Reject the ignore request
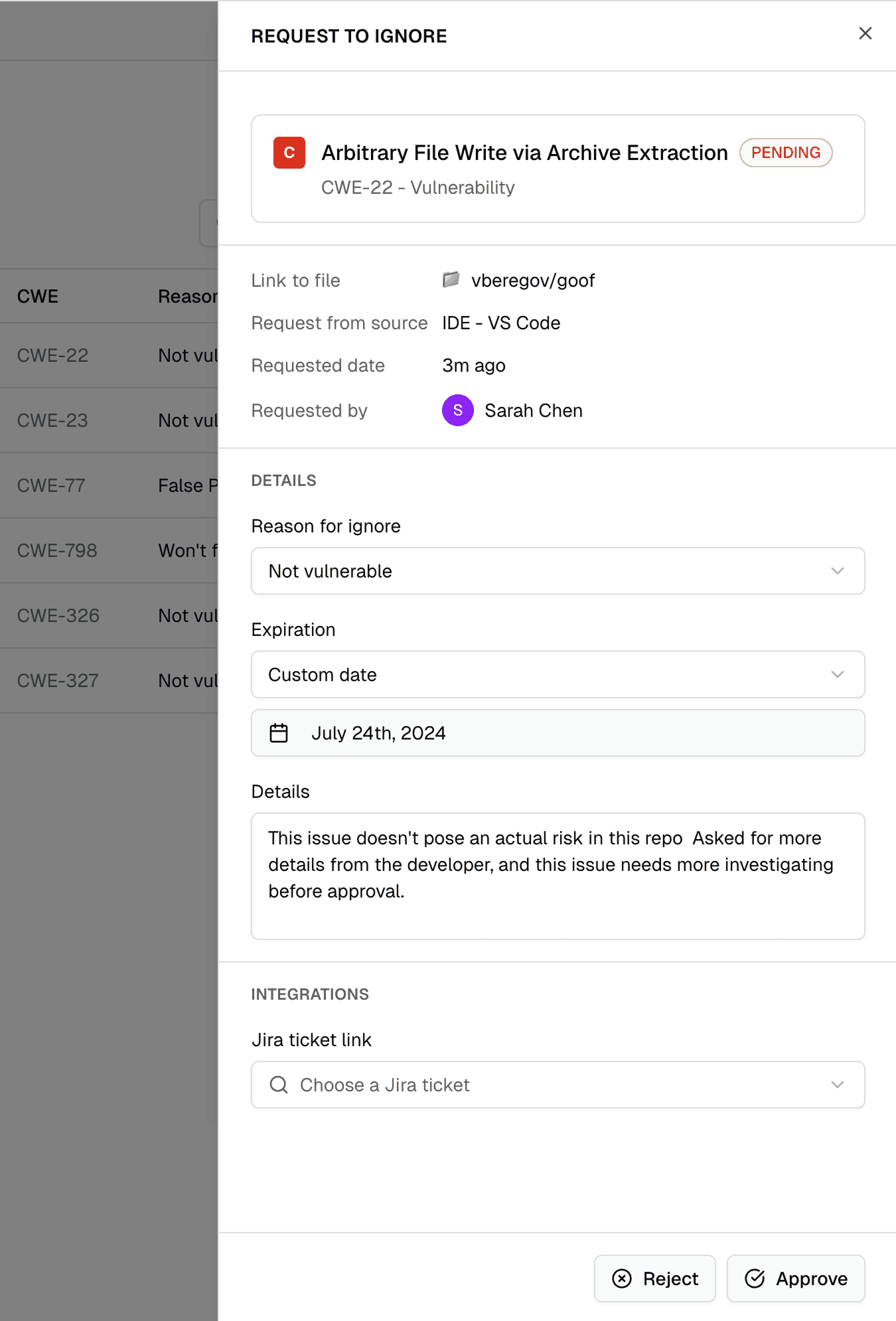This screenshot has width=896, height=1321. click(654, 1279)
